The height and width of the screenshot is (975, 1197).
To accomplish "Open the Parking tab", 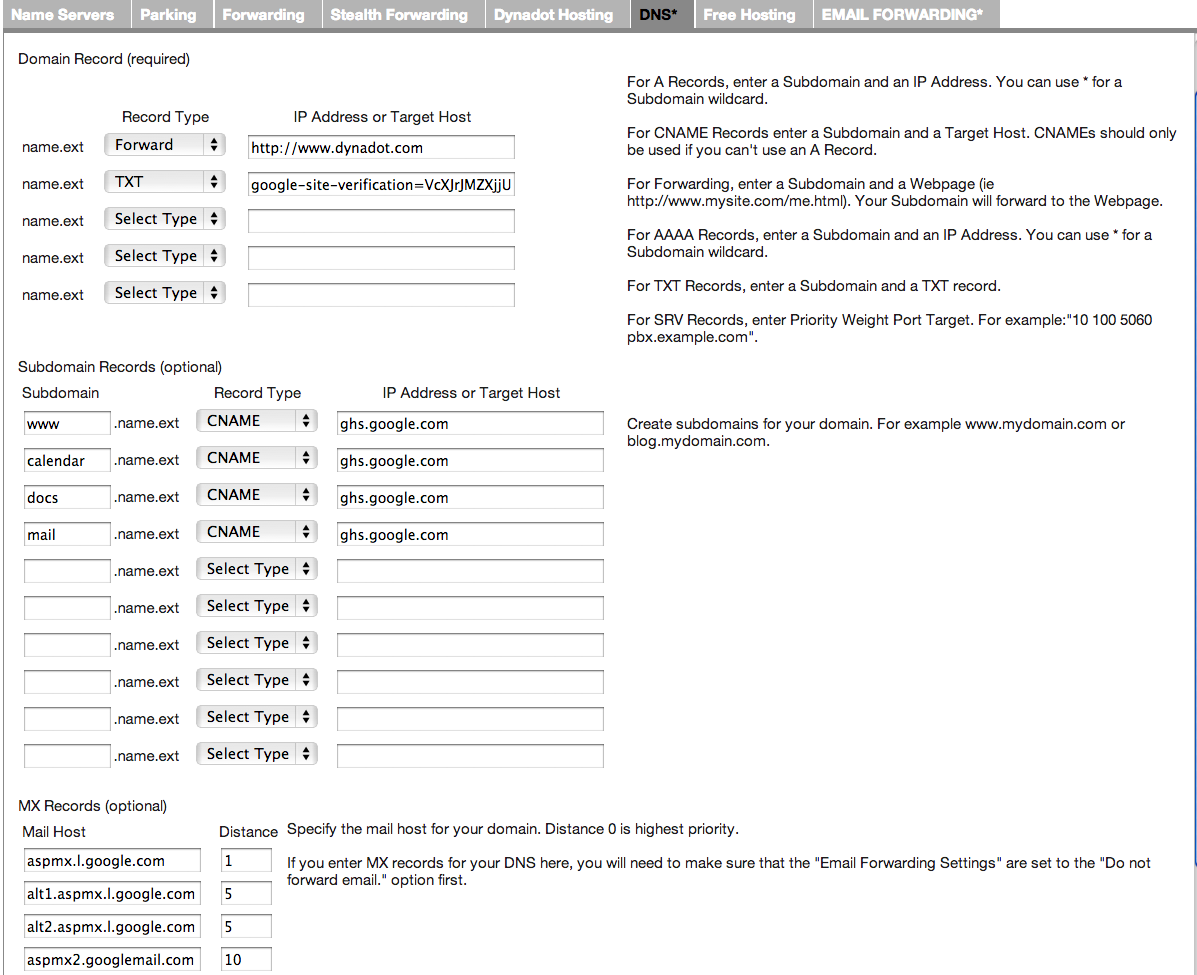I will coord(169,14).
